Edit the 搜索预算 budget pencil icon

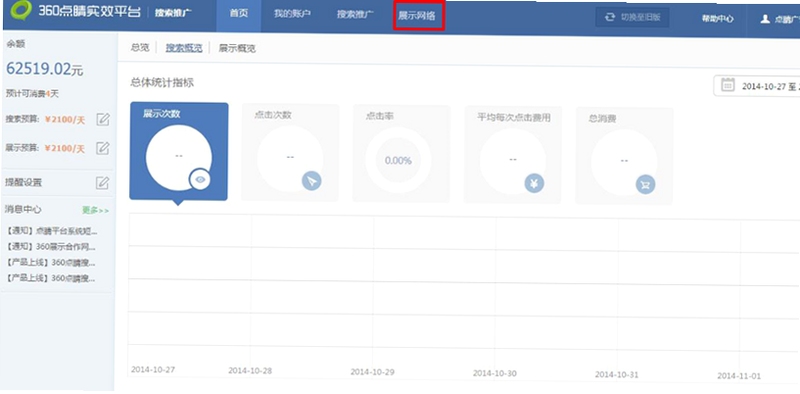click(103, 120)
